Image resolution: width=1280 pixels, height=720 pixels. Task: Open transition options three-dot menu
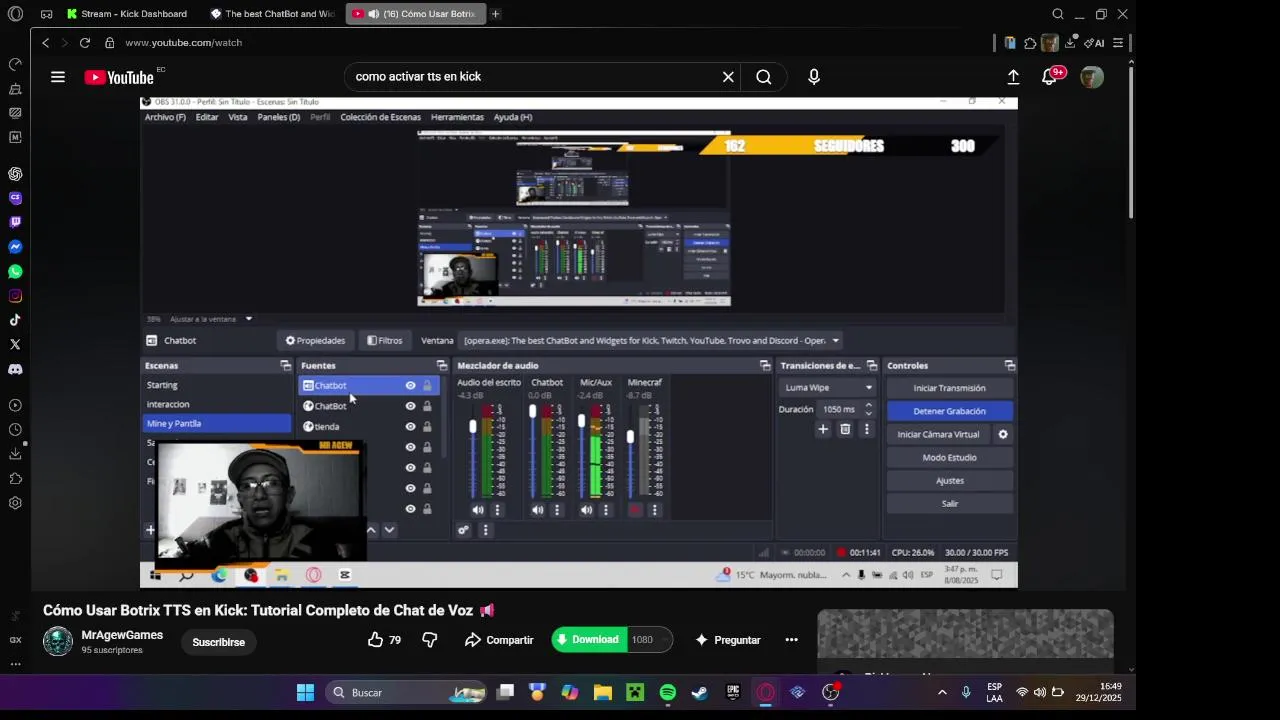[x=867, y=429]
